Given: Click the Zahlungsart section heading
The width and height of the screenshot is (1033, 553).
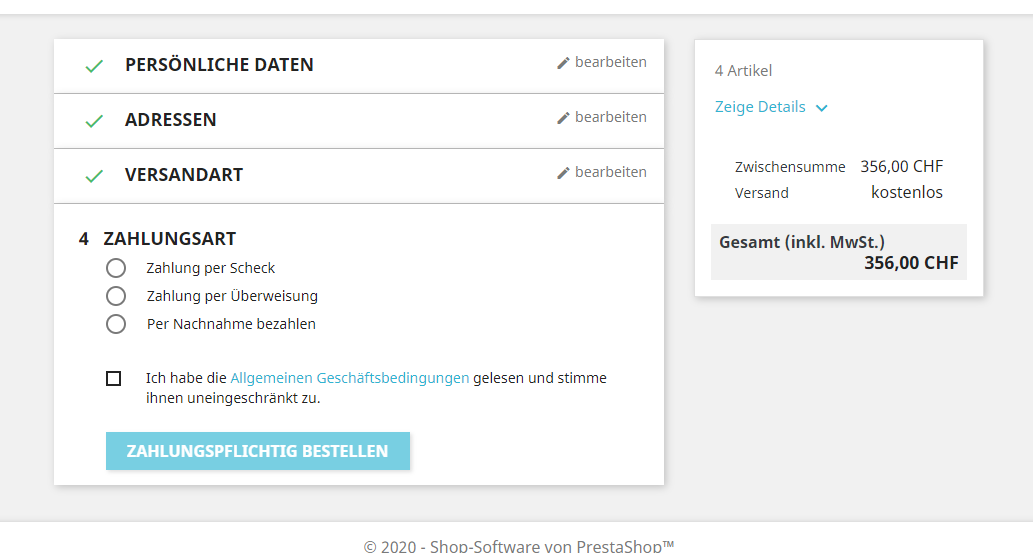Looking at the screenshot, I should click(169, 239).
